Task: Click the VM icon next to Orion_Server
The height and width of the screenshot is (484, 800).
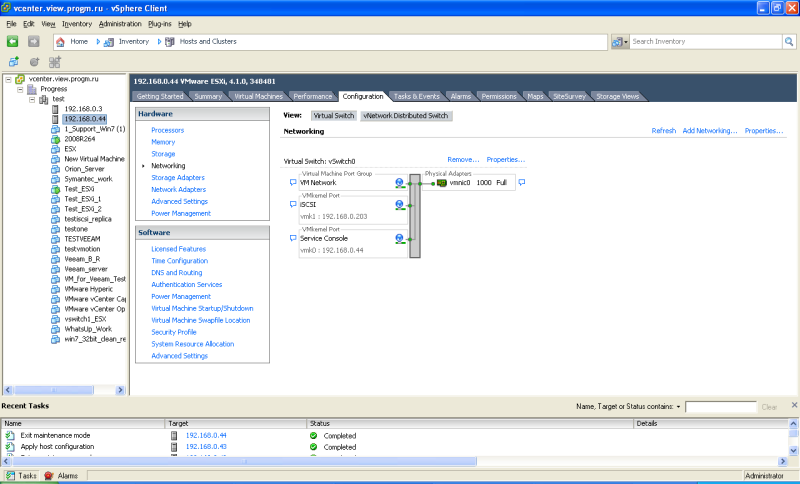Action: [x=56, y=169]
